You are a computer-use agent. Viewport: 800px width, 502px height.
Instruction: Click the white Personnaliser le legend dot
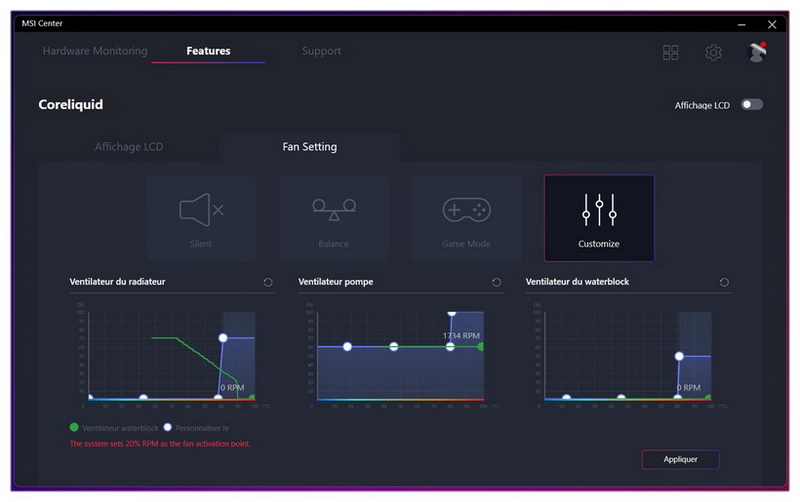tap(167, 428)
